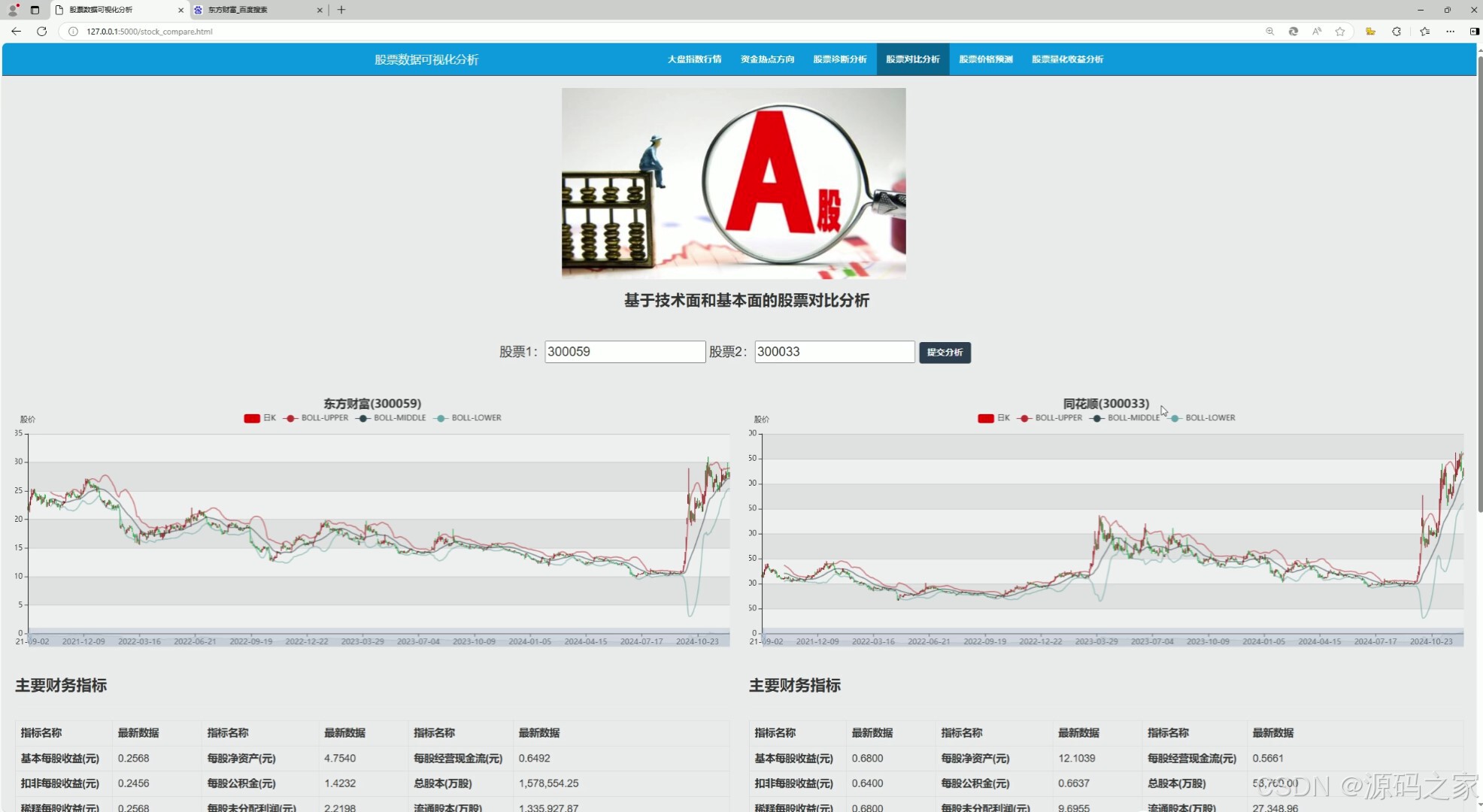Click the zoom magnifier icon in address bar
Image resolution: width=1483 pixels, height=812 pixels.
pos(1269,32)
